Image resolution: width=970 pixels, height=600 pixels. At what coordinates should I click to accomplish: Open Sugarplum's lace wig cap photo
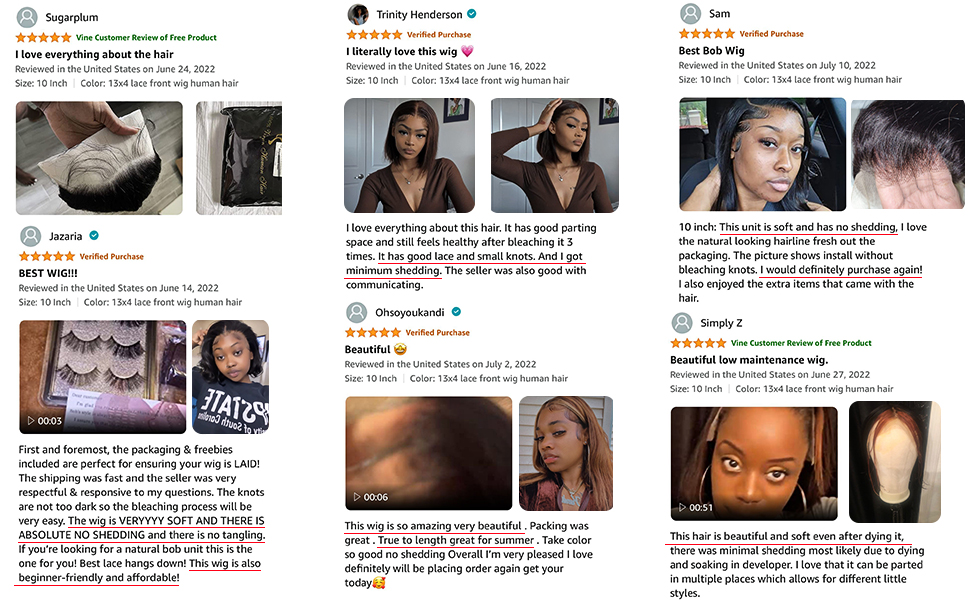tap(99, 158)
